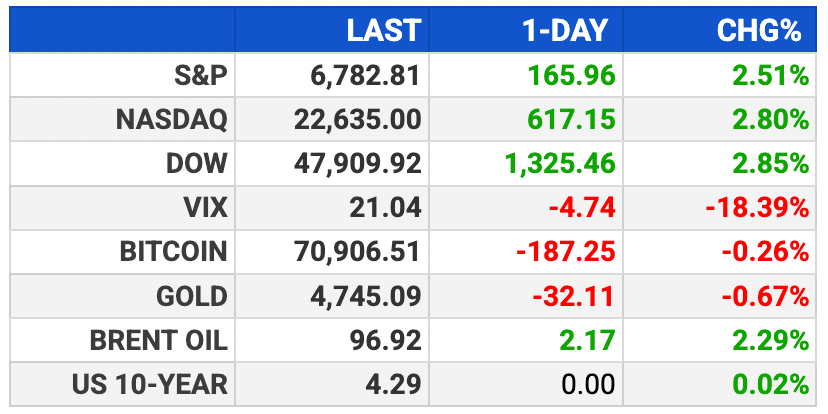Click VIX change percent -18.39%
This screenshot has height=414, width=828.
757,208
